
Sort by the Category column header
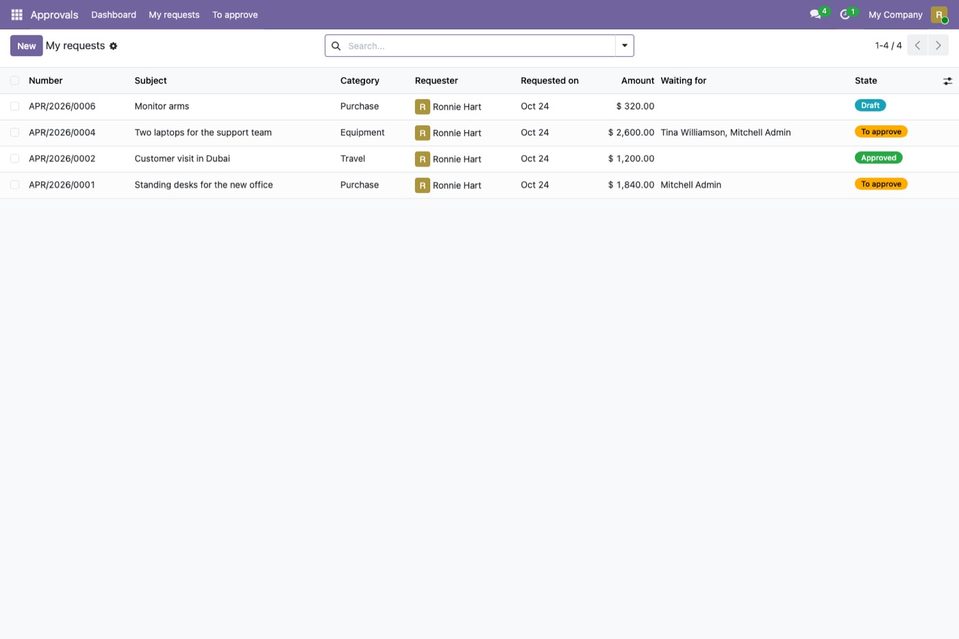pos(360,81)
